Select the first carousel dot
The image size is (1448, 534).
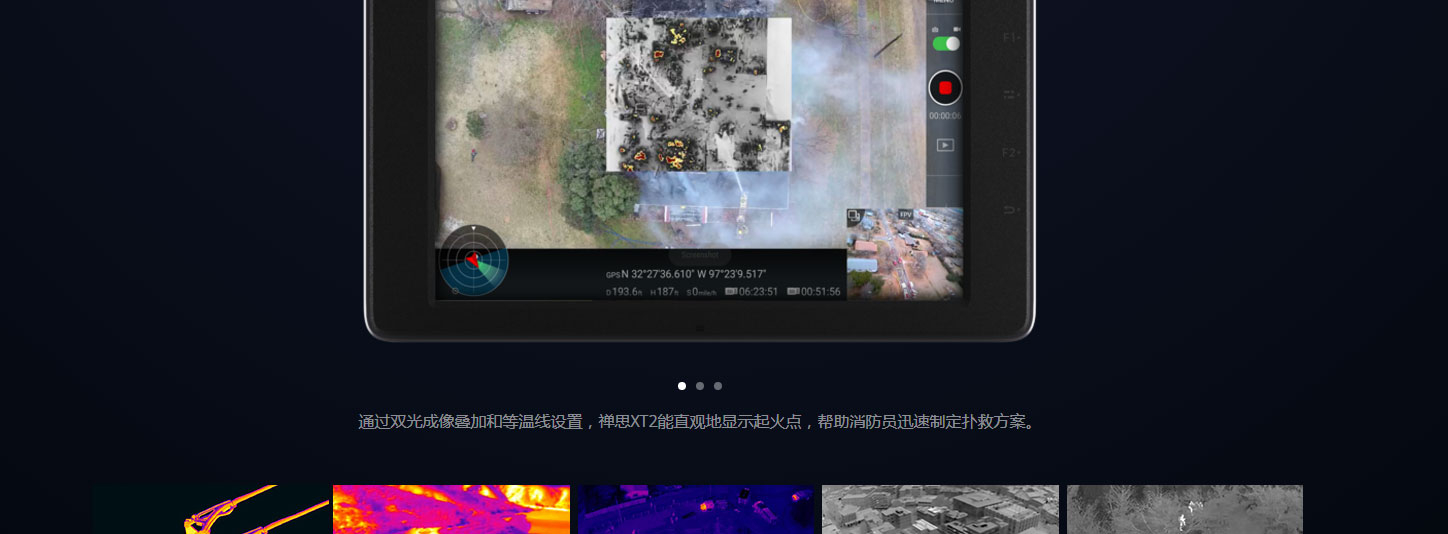(682, 386)
